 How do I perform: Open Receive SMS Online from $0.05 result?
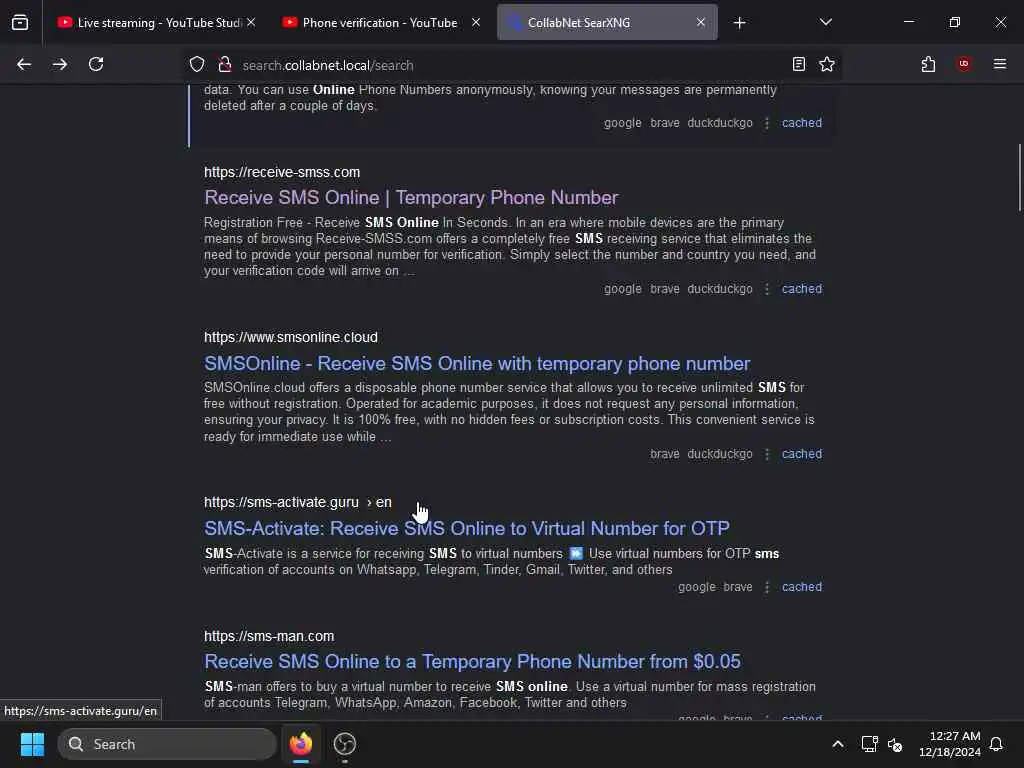pyautogui.click(x=472, y=661)
